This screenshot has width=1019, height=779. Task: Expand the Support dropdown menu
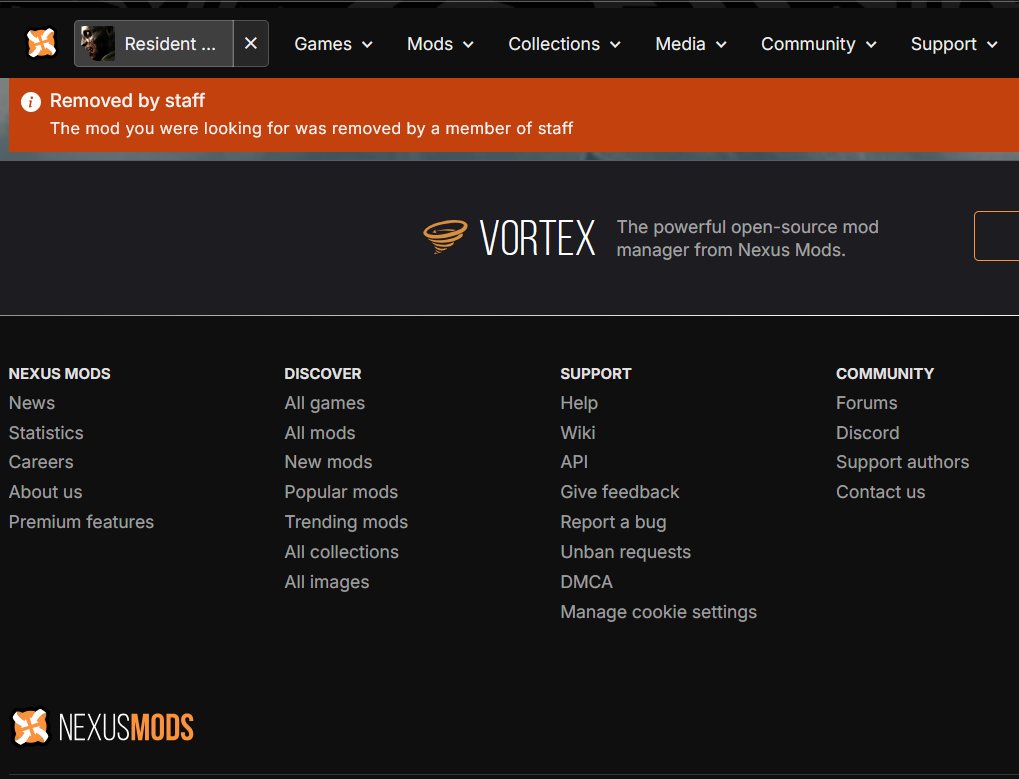(954, 44)
